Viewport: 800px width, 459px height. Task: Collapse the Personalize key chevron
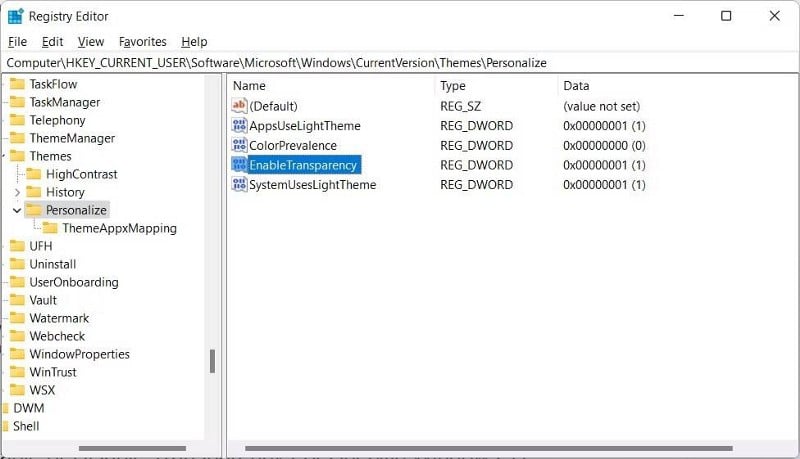(x=17, y=210)
